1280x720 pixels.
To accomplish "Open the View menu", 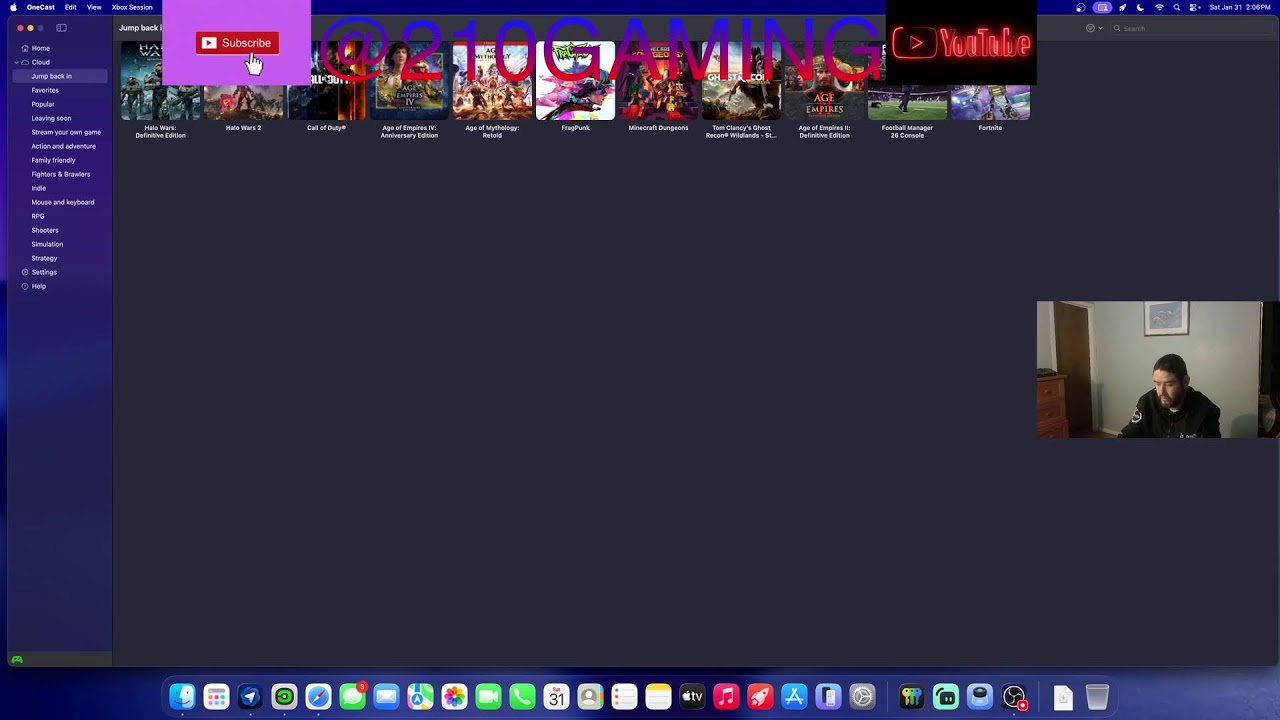I will [x=94, y=7].
